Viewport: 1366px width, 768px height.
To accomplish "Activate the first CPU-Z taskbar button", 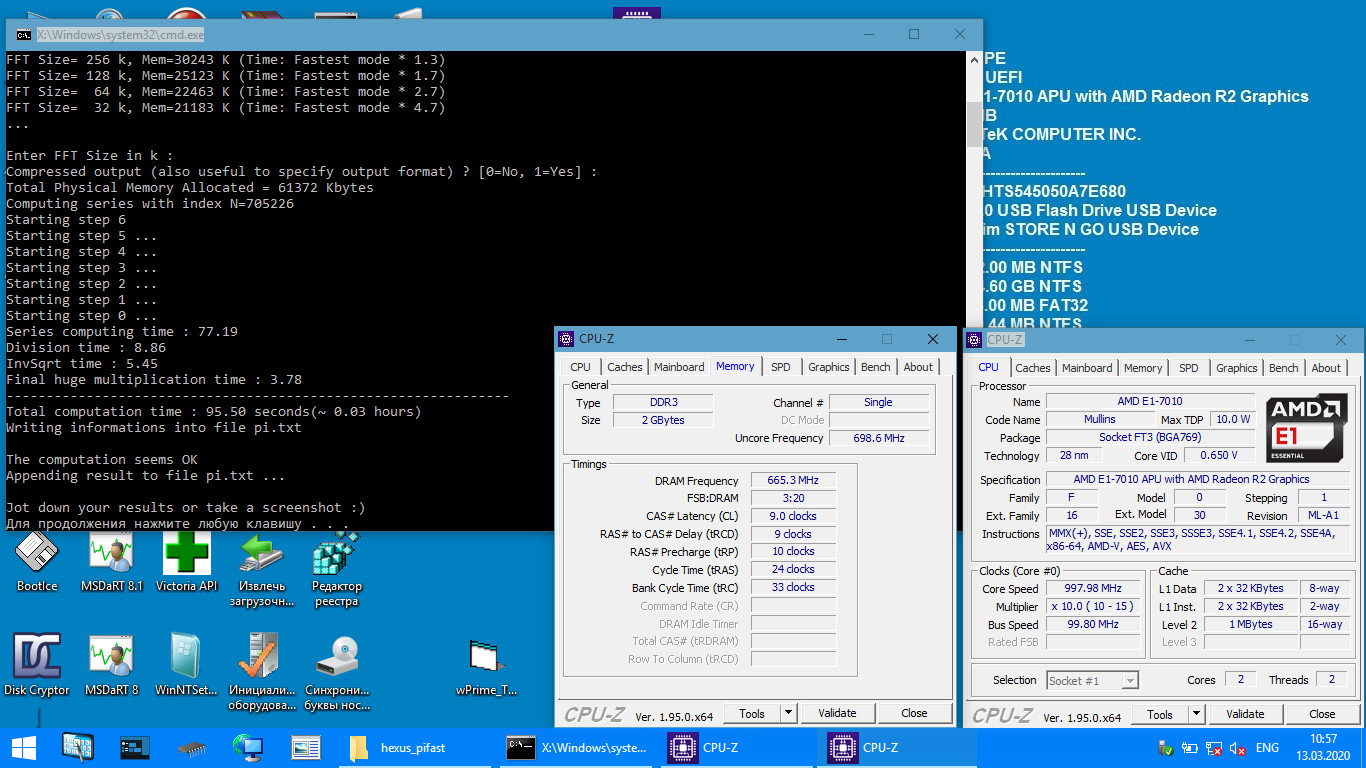I will (x=737, y=747).
